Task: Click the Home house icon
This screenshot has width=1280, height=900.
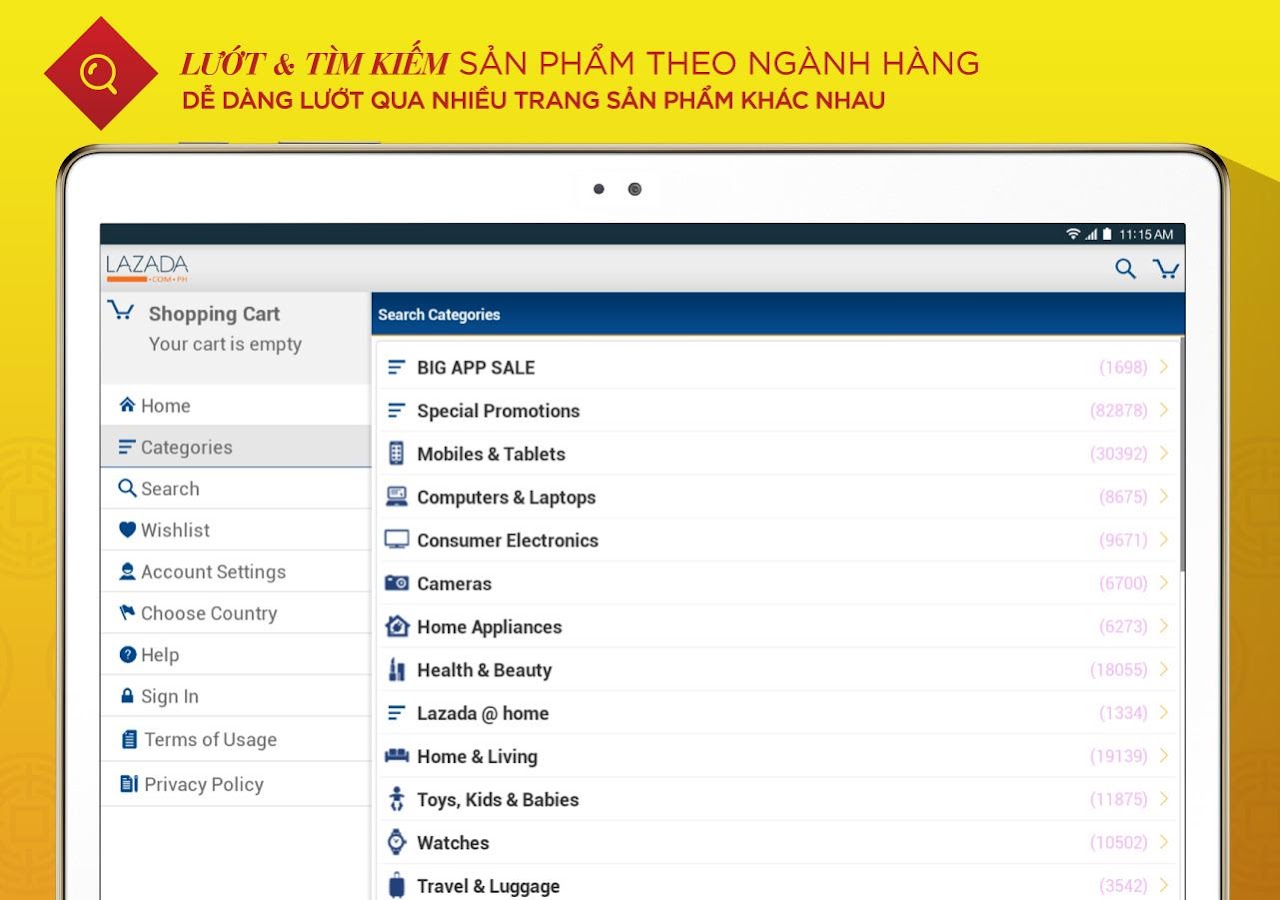Action: (127, 405)
